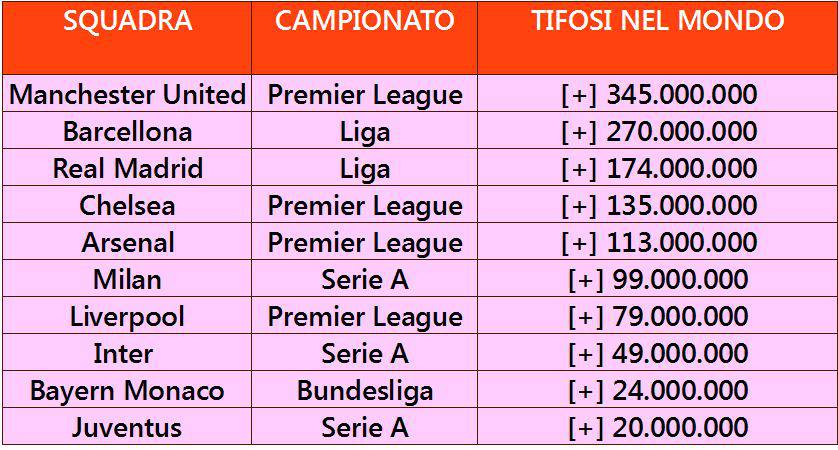Expand the [+] in Milan's row

click(x=584, y=280)
